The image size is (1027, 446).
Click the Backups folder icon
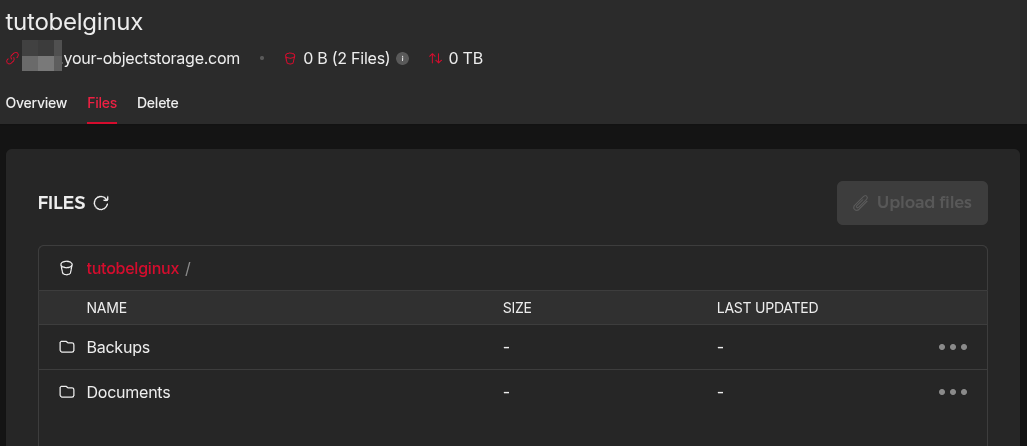click(x=67, y=347)
